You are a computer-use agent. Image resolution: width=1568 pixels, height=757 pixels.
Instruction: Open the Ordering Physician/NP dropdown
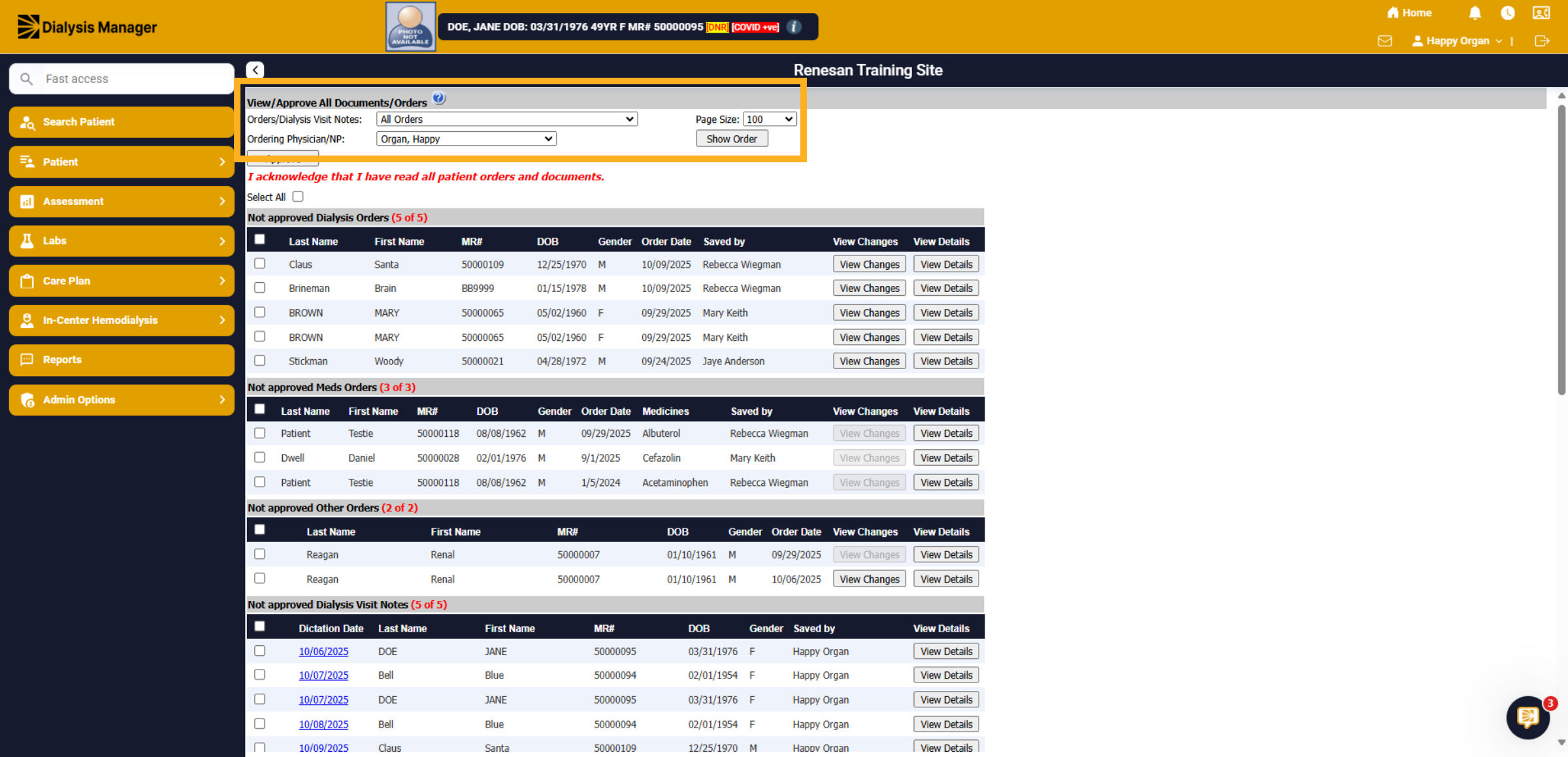[x=466, y=139]
